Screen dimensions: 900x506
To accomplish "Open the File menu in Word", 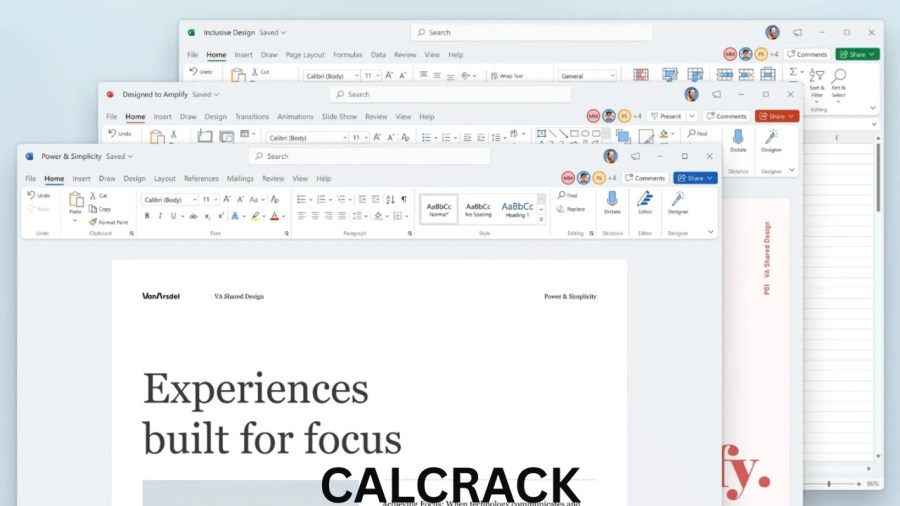I will coord(30,178).
